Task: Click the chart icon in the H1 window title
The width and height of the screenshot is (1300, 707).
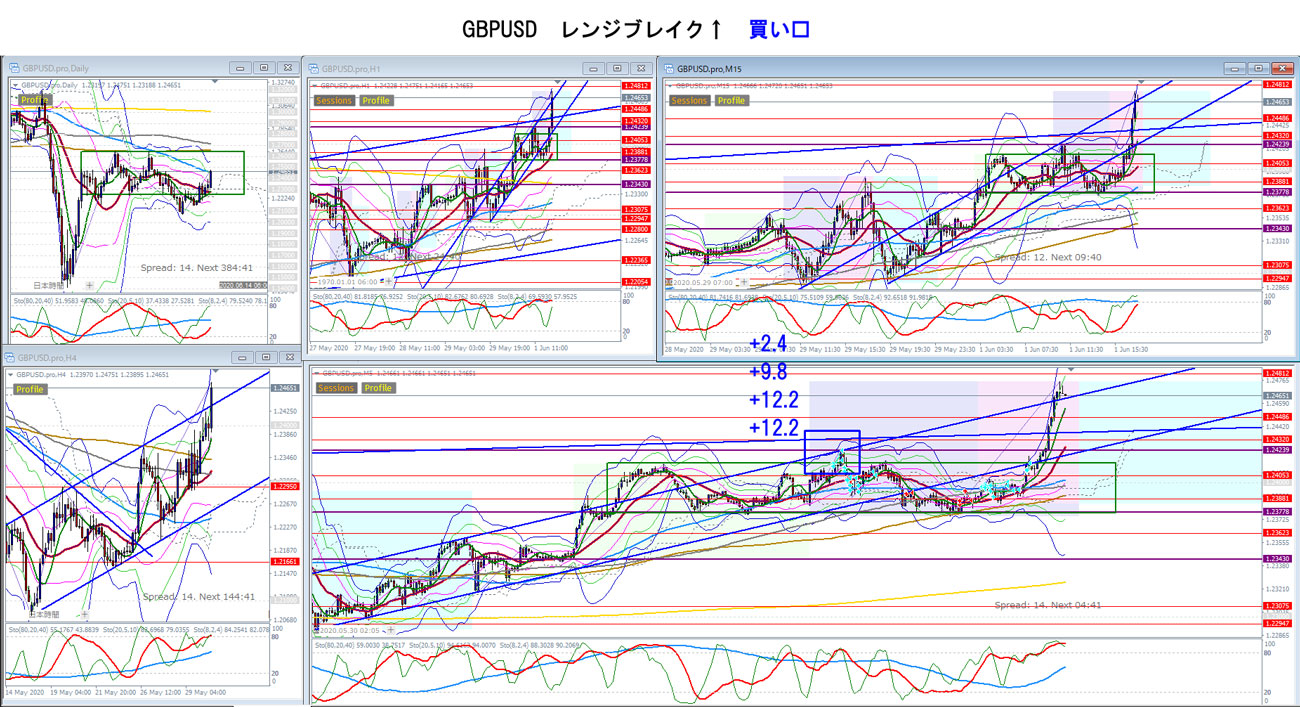Action: (313, 68)
